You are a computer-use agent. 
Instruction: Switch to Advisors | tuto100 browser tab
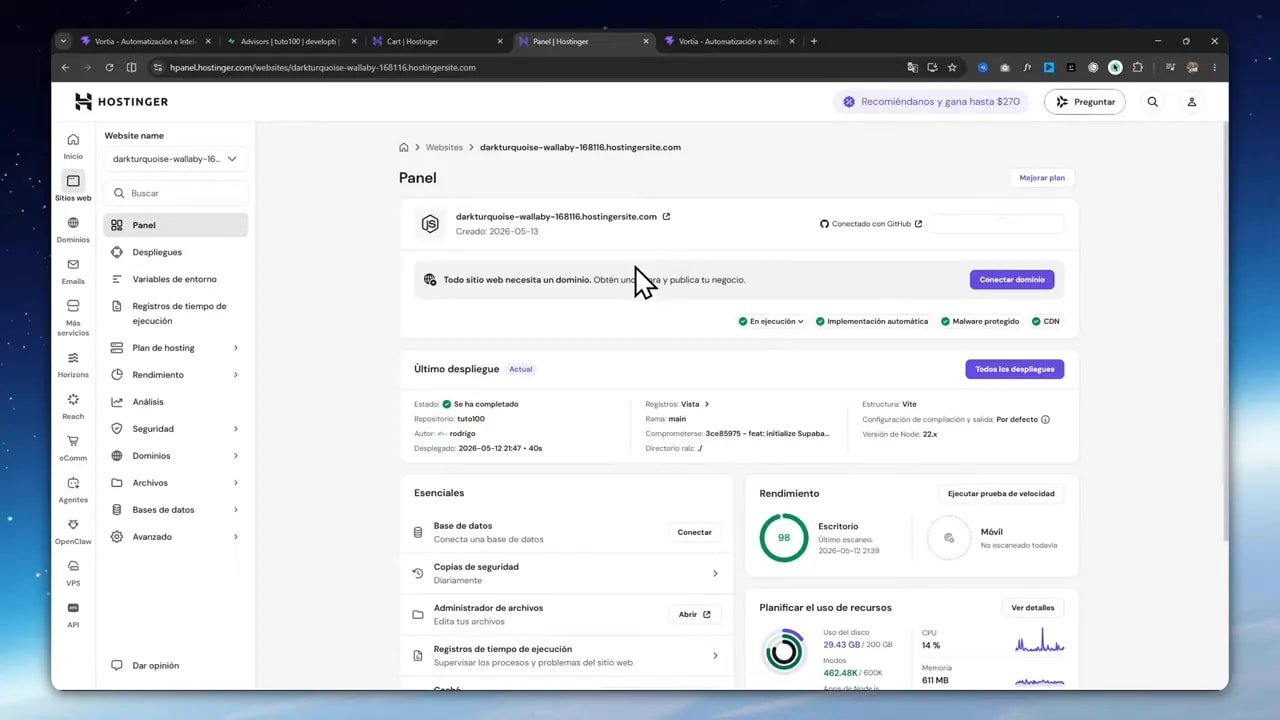pos(291,41)
